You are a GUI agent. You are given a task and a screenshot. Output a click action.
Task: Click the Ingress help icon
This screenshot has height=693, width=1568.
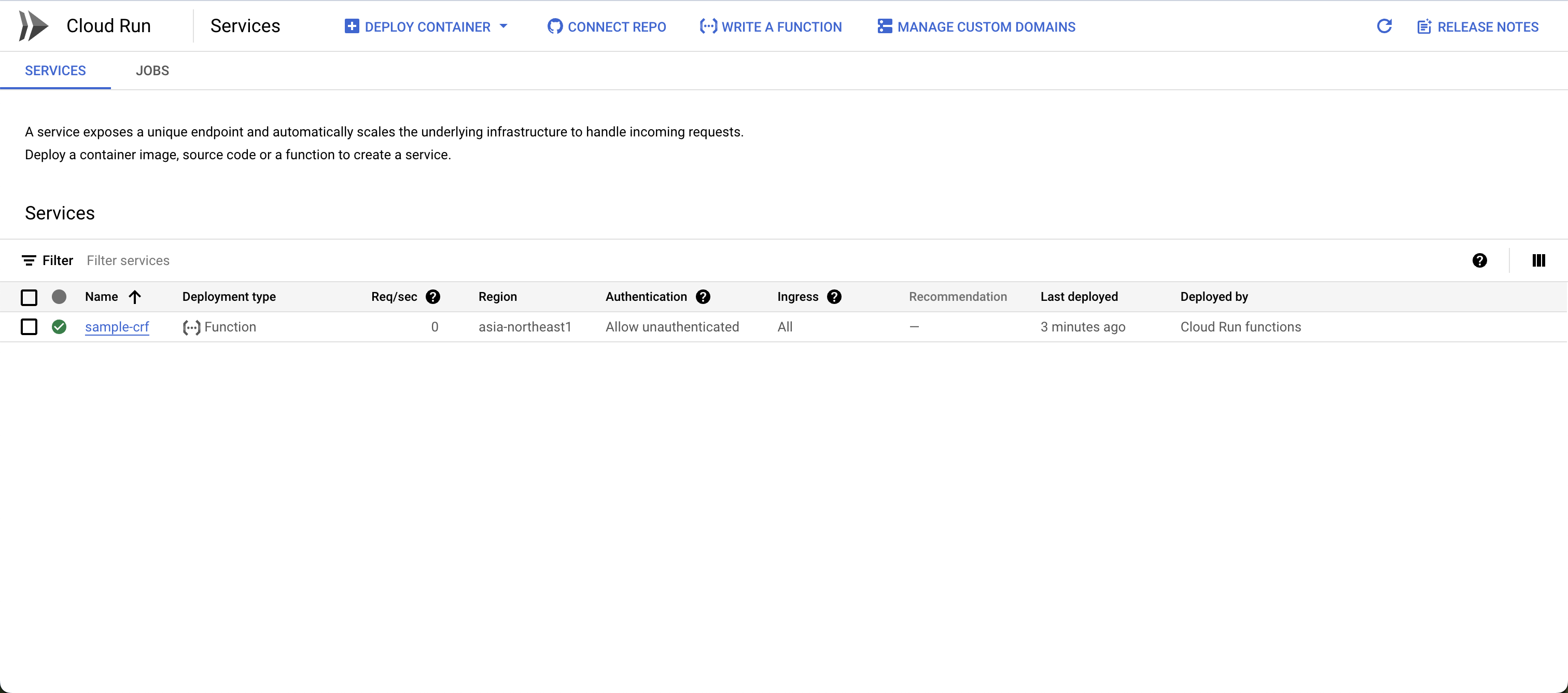[x=834, y=297]
